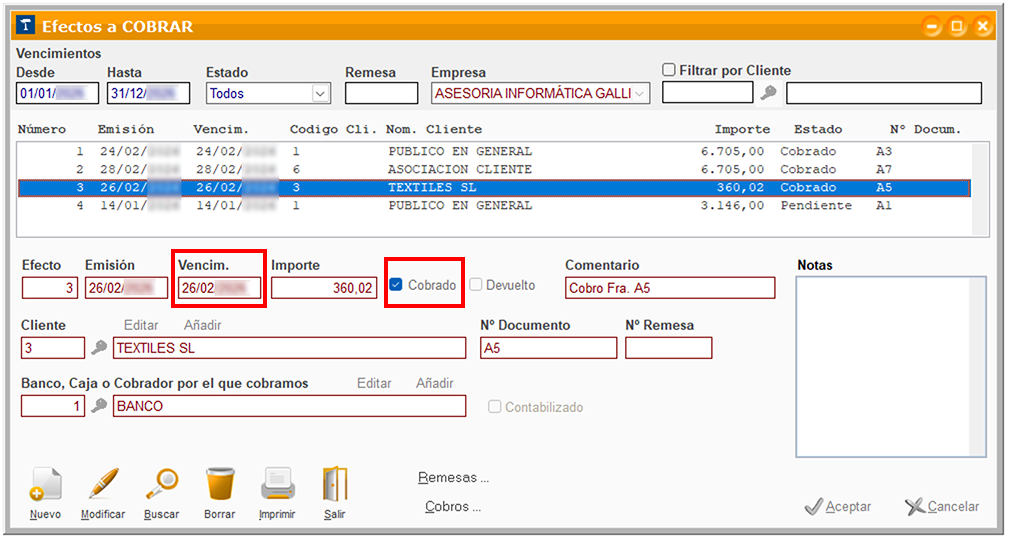Open Buscar magnifying glass search
The width and height of the screenshot is (1009, 540).
point(161,485)
